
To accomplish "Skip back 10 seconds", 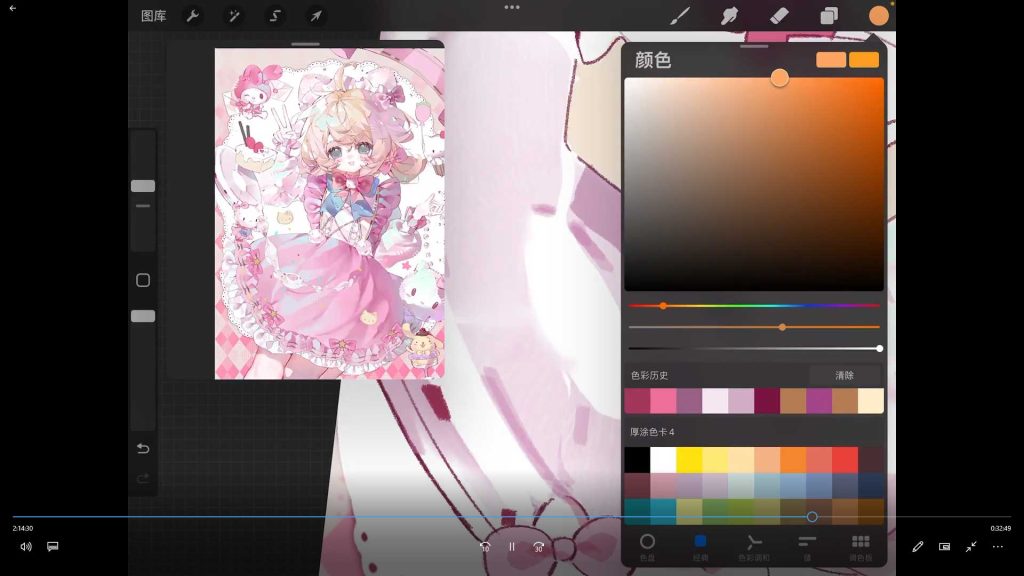I will click(x=485, y=547).
